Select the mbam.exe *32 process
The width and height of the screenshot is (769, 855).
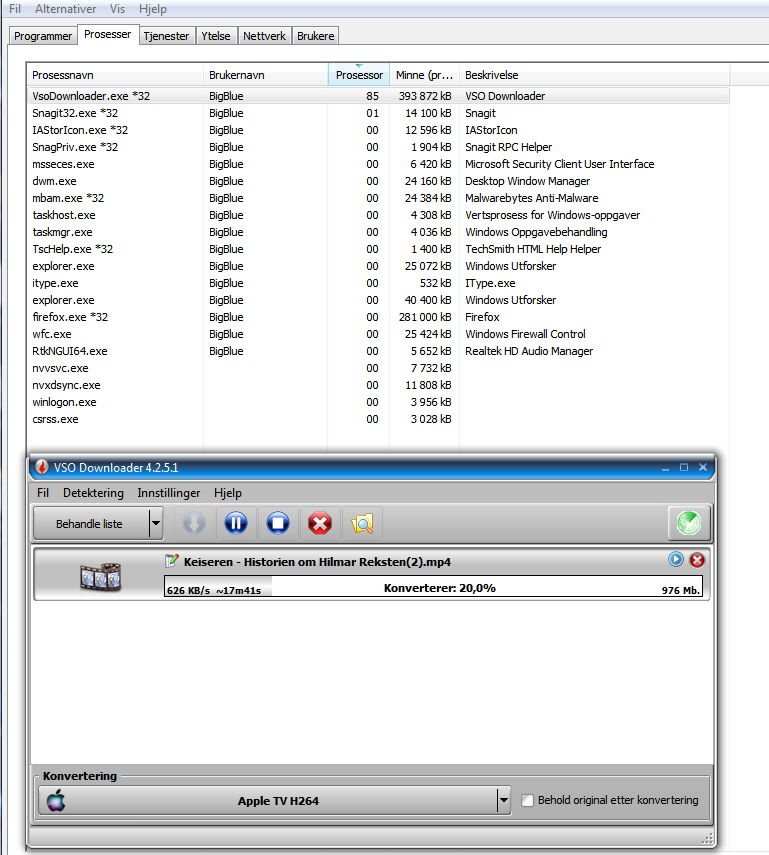point(378,198)
